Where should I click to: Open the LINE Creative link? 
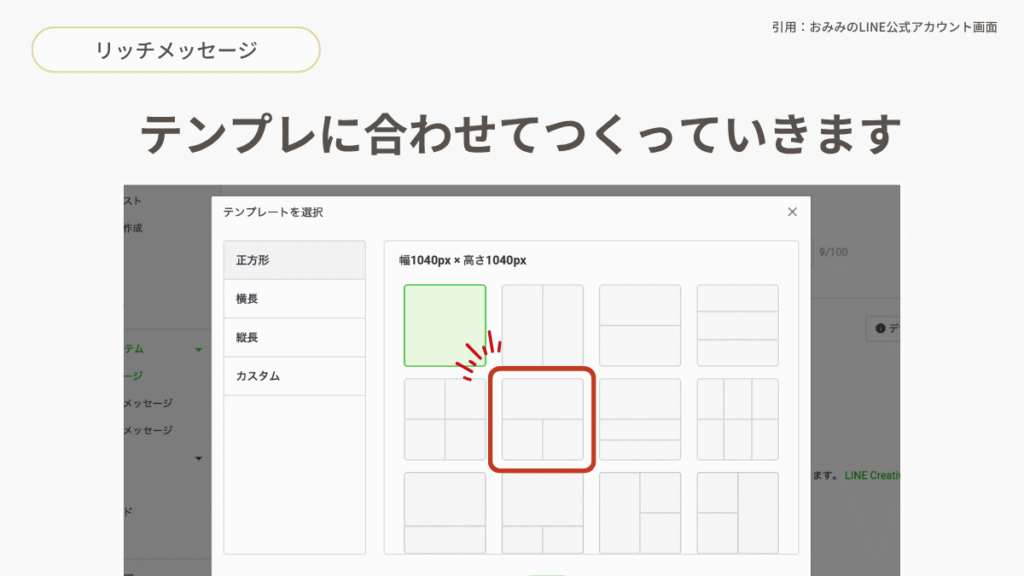tap(873, 476)
